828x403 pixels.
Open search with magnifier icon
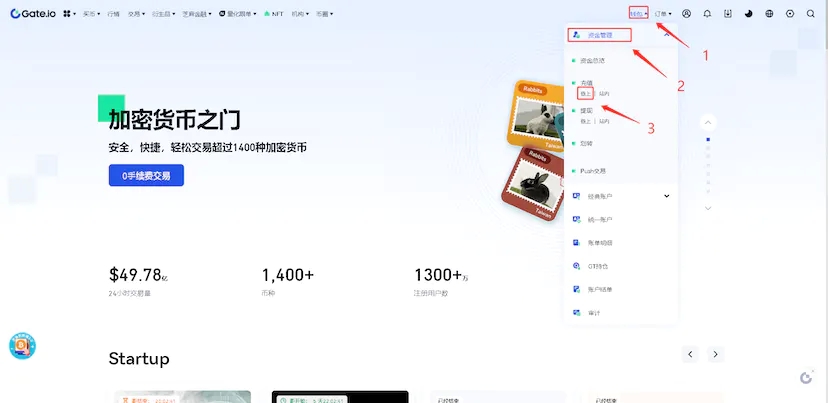coord(811,14)
